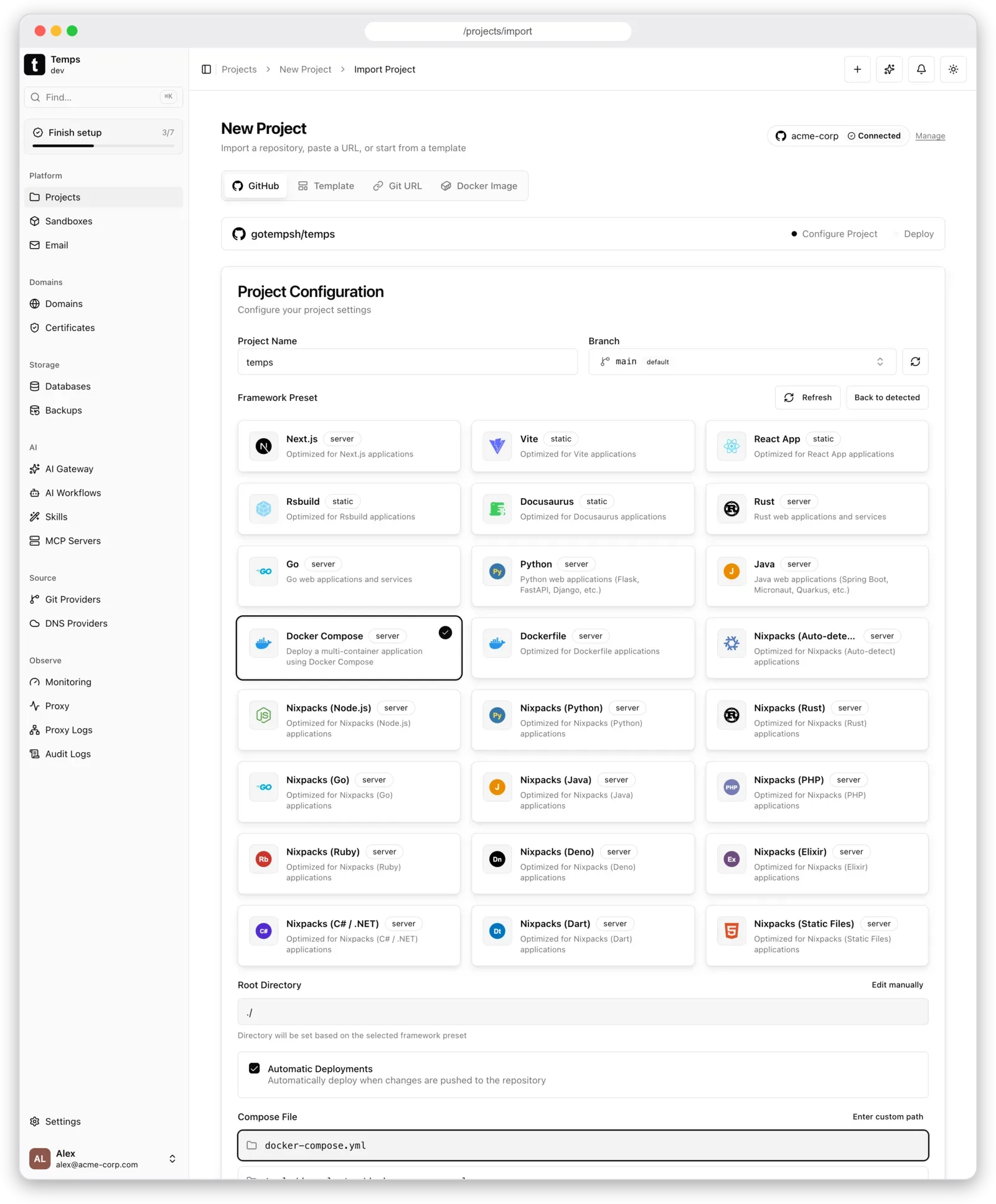Click the Refresh presets button

click(x=807, y=397)
